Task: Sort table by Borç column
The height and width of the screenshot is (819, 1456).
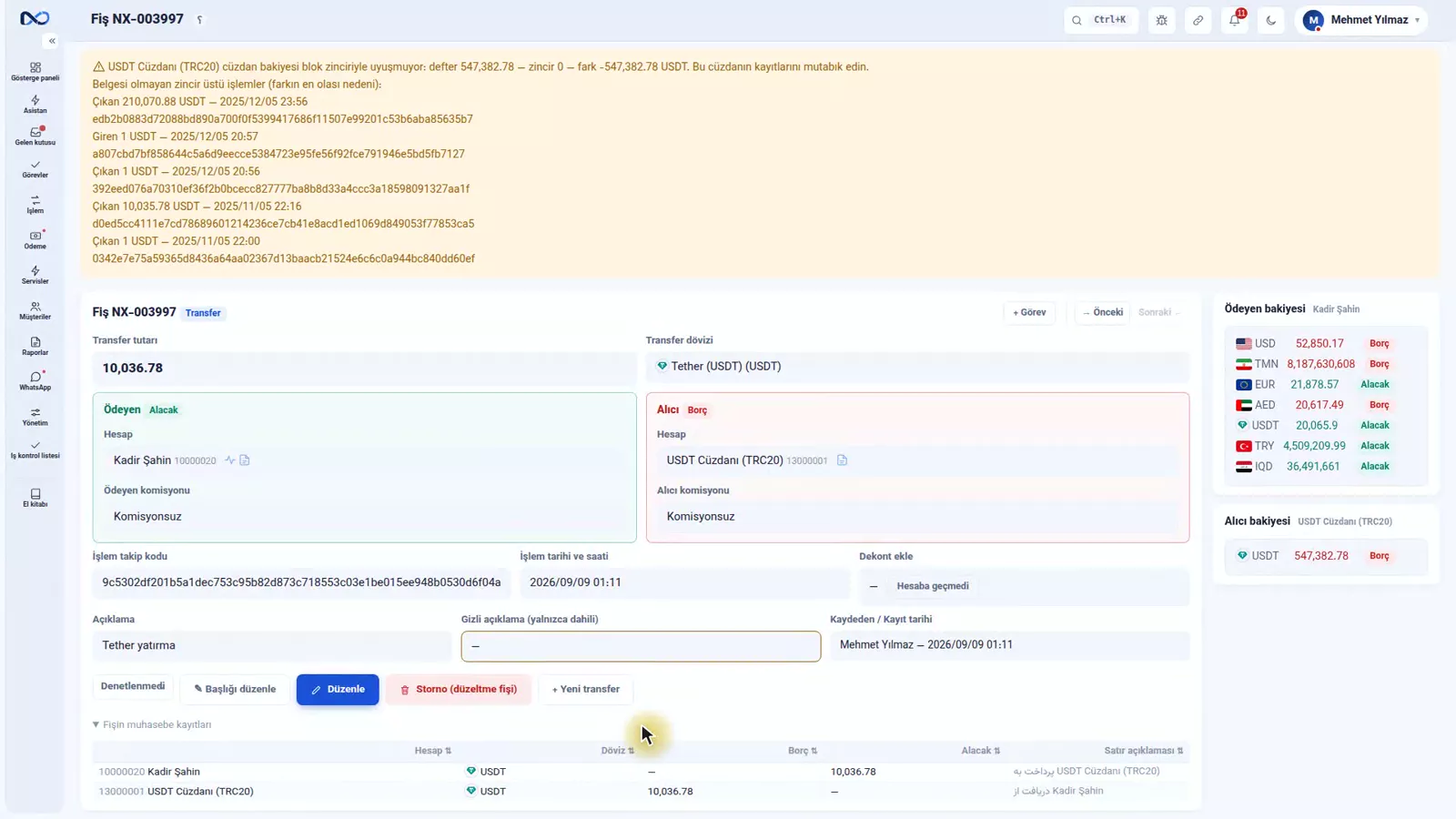Action: (x=803, y=751)
